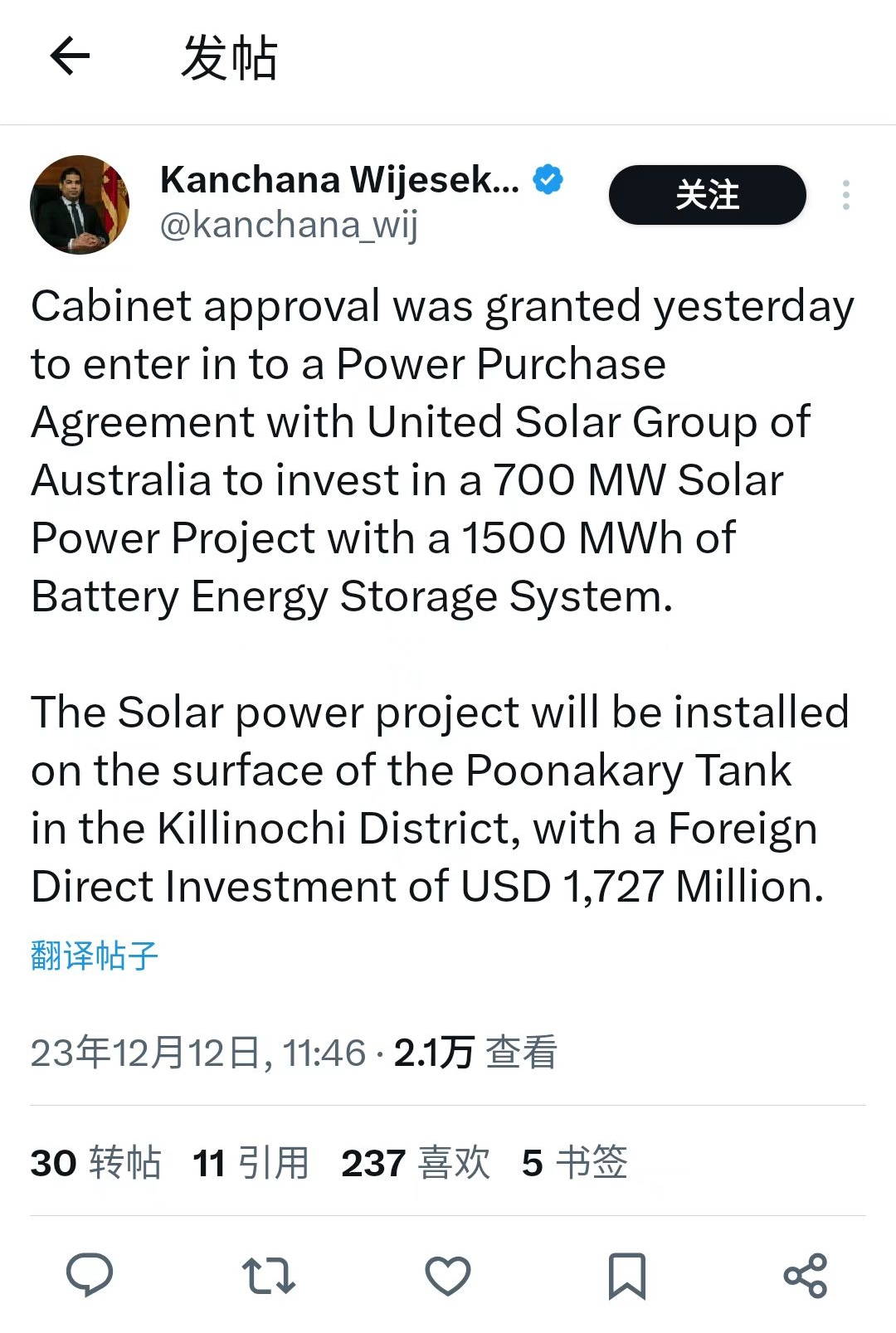Screen dimensions: 896x1333
Task: Show the 237 喜欢 likes list
Action: point(416,1162)
